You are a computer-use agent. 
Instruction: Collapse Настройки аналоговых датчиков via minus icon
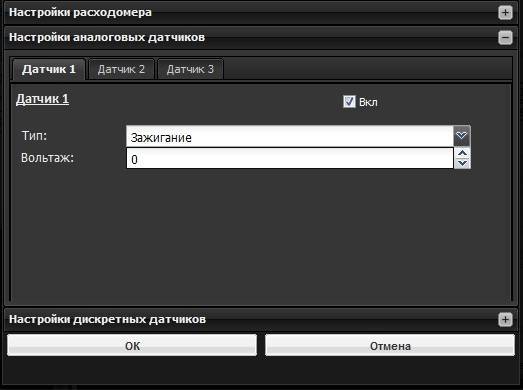point(505,37)
